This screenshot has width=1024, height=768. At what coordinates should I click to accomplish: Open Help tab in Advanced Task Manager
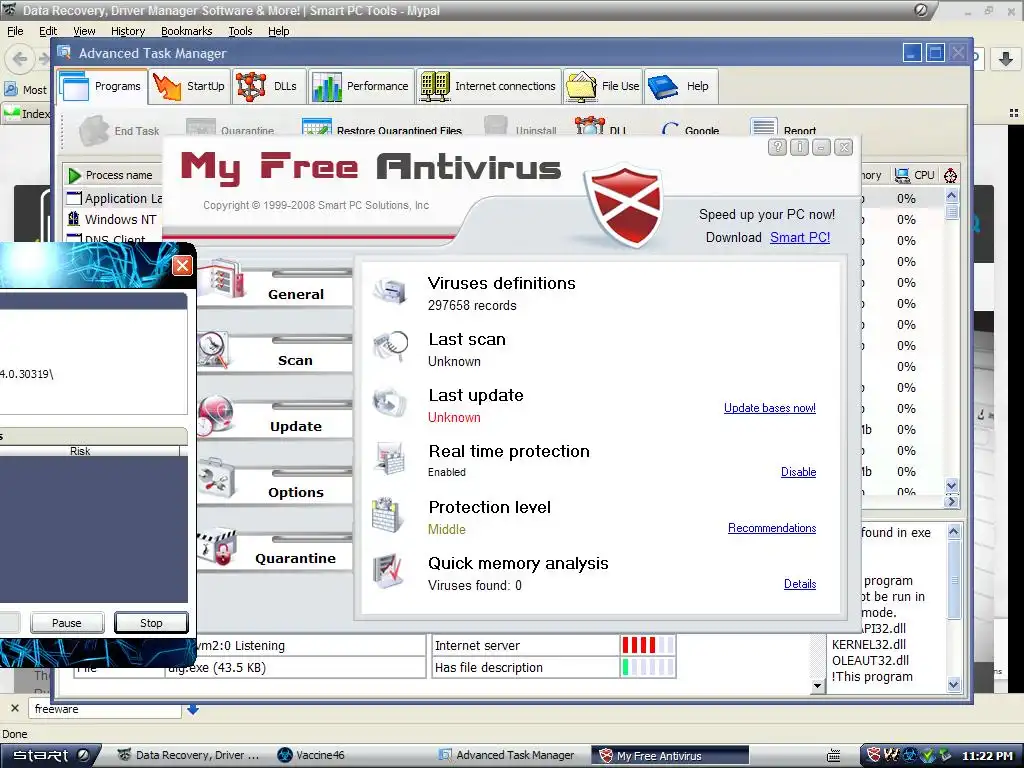coord(680,86)
